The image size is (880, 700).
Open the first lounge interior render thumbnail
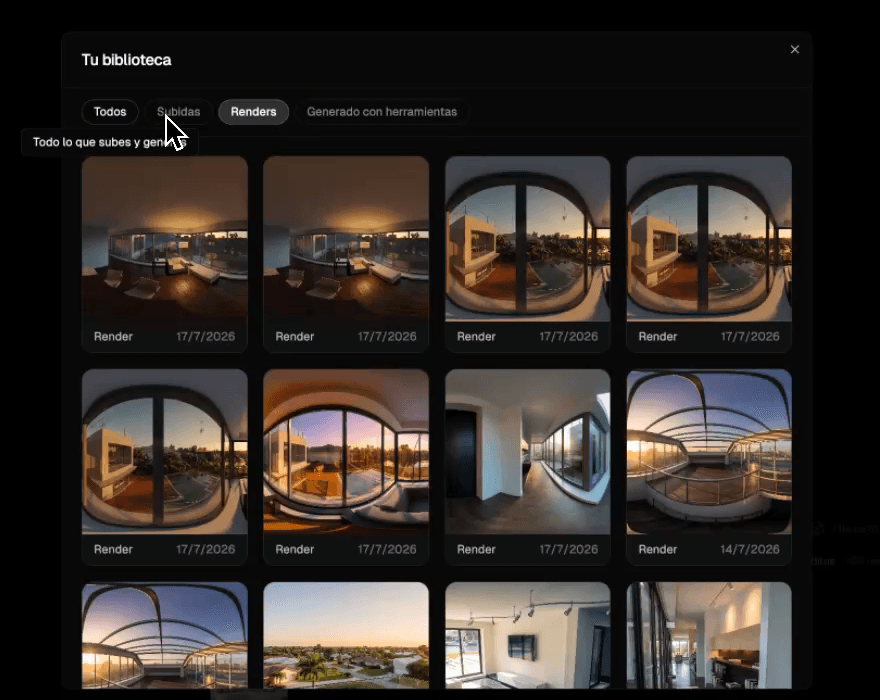click(164, 239)
